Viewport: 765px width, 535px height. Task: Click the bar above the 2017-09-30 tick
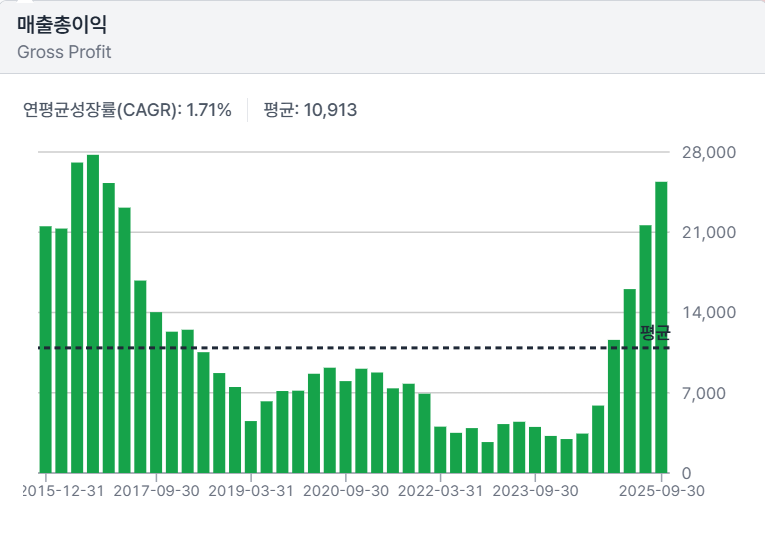point(156,392)
